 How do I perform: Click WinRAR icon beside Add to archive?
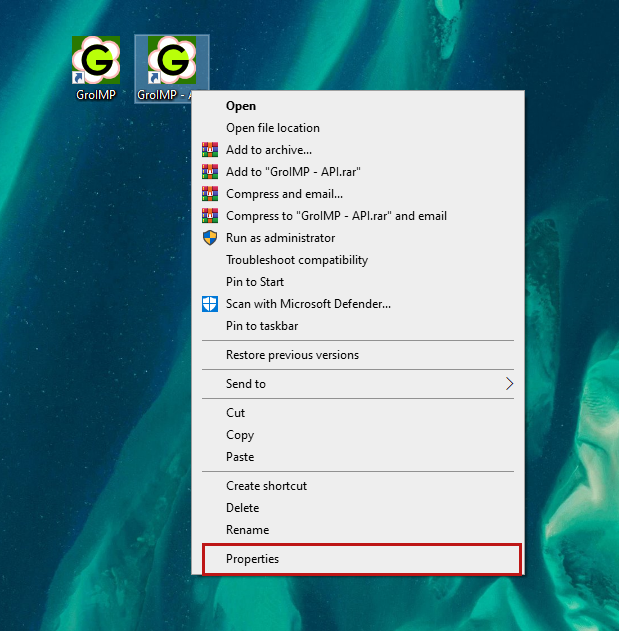(210, 150)
